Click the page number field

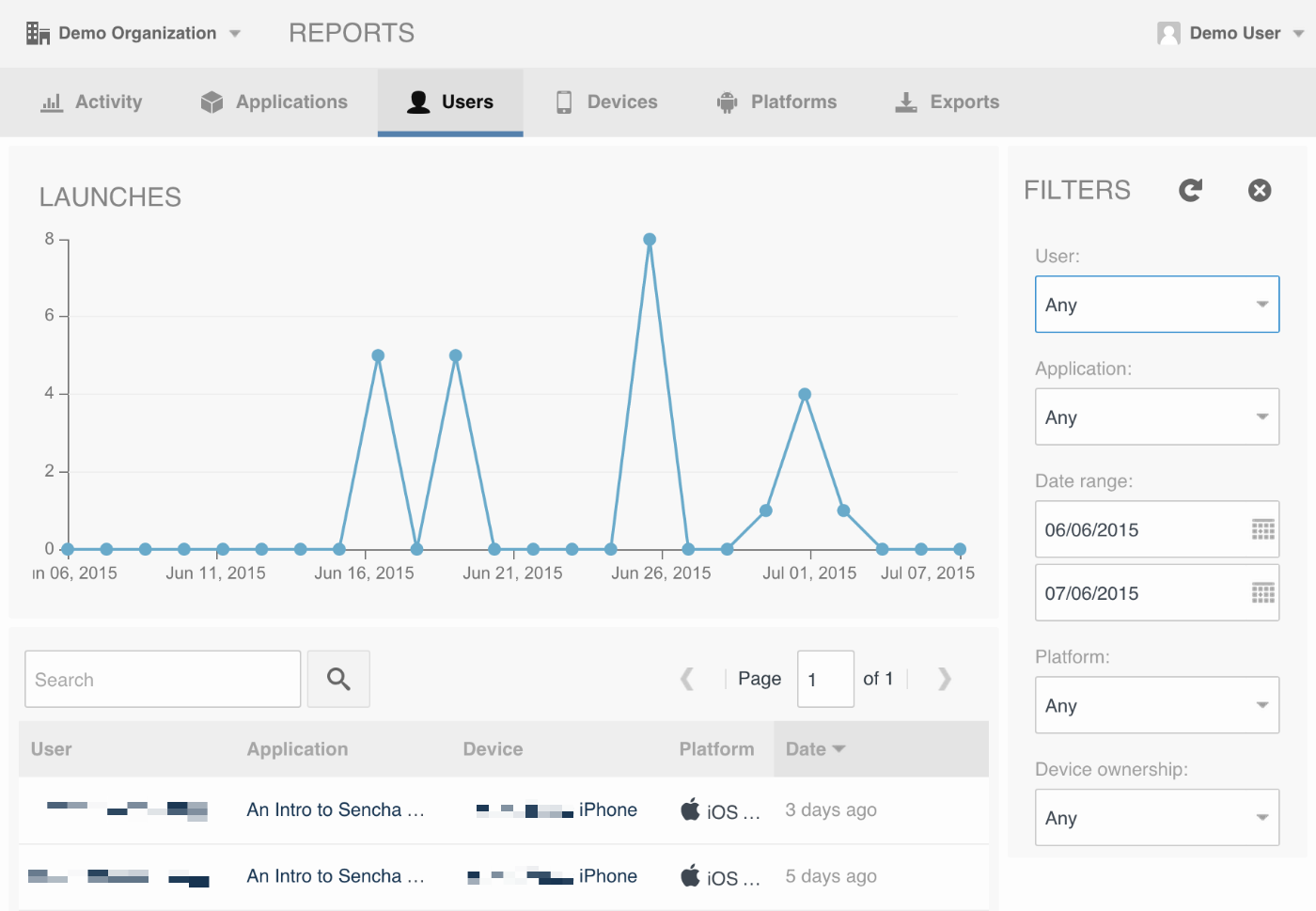825,679
